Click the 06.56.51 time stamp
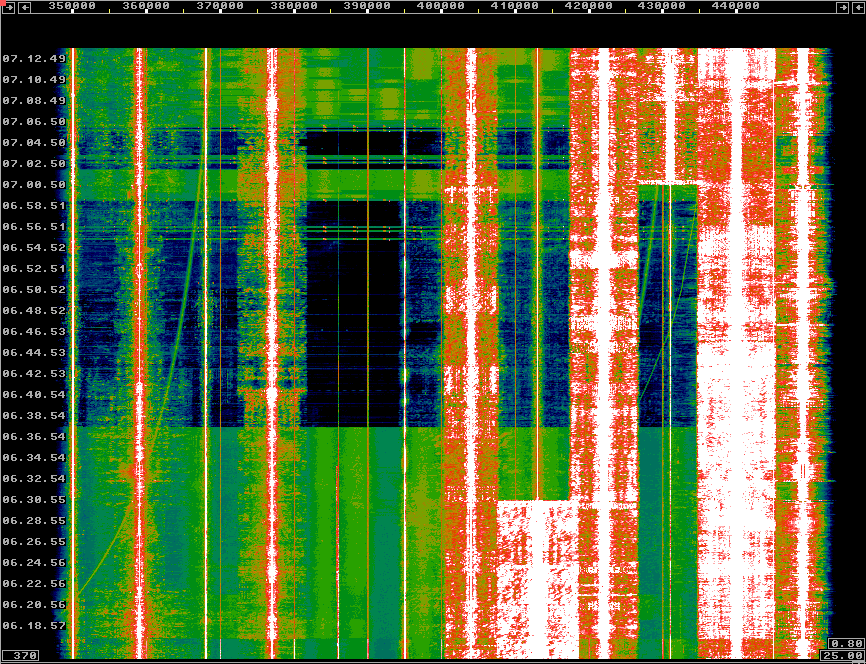Image resolution: width=866 pixels, height=664 pixels. (34, 226)
